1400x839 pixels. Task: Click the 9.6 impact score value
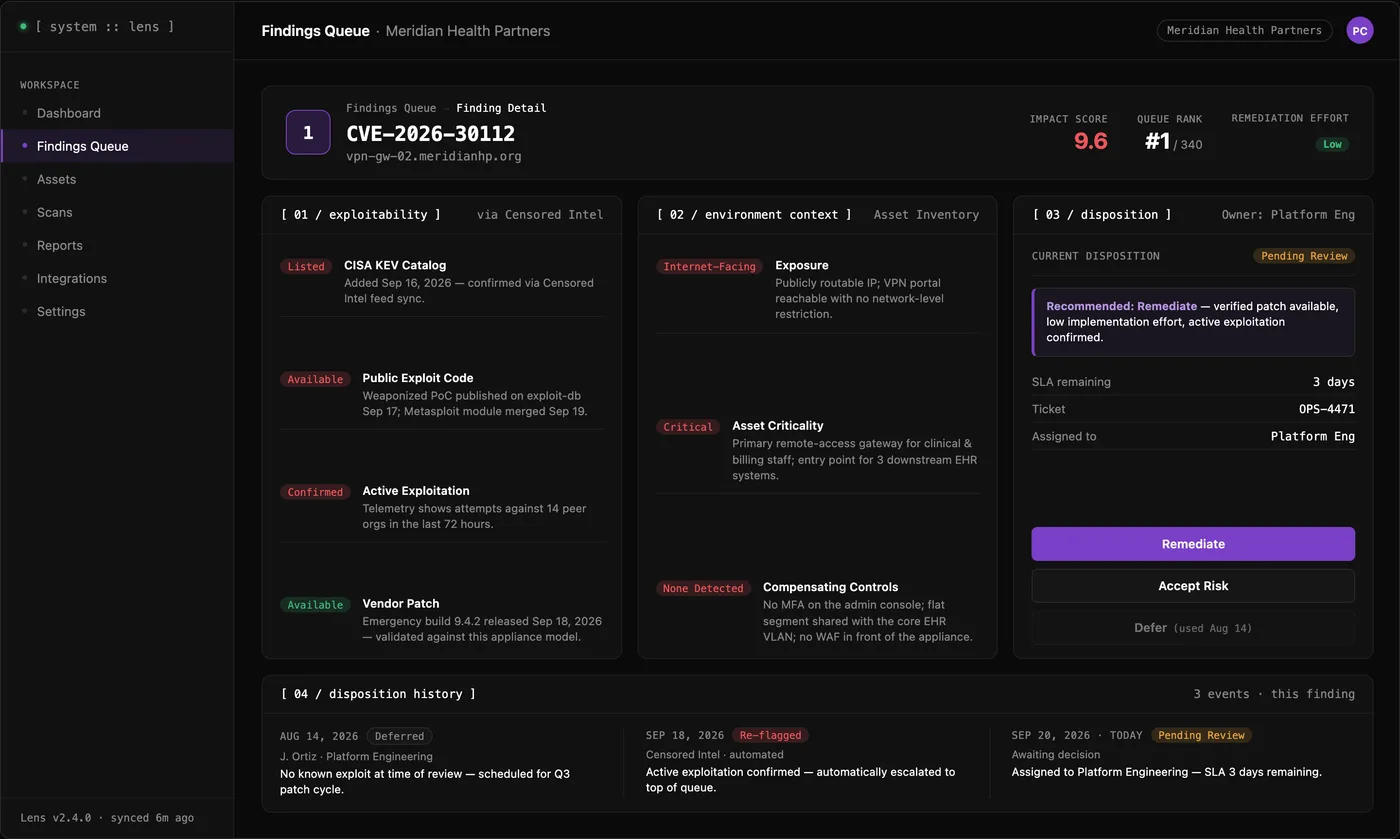pos(1091,142)
